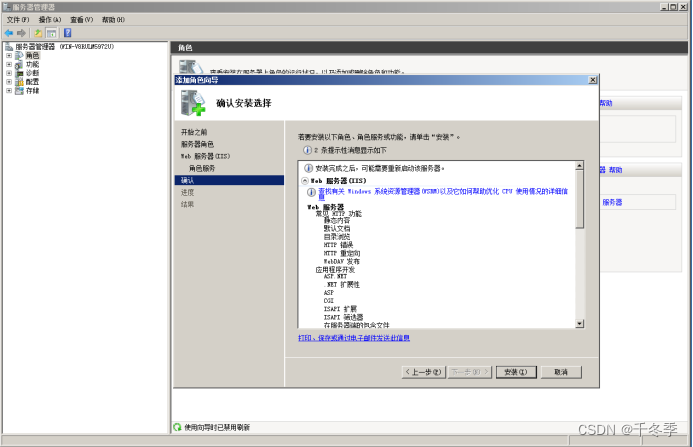Click the 应用程序开发 list entry
This screenshot has height=447, width=693.
(335, 270)
